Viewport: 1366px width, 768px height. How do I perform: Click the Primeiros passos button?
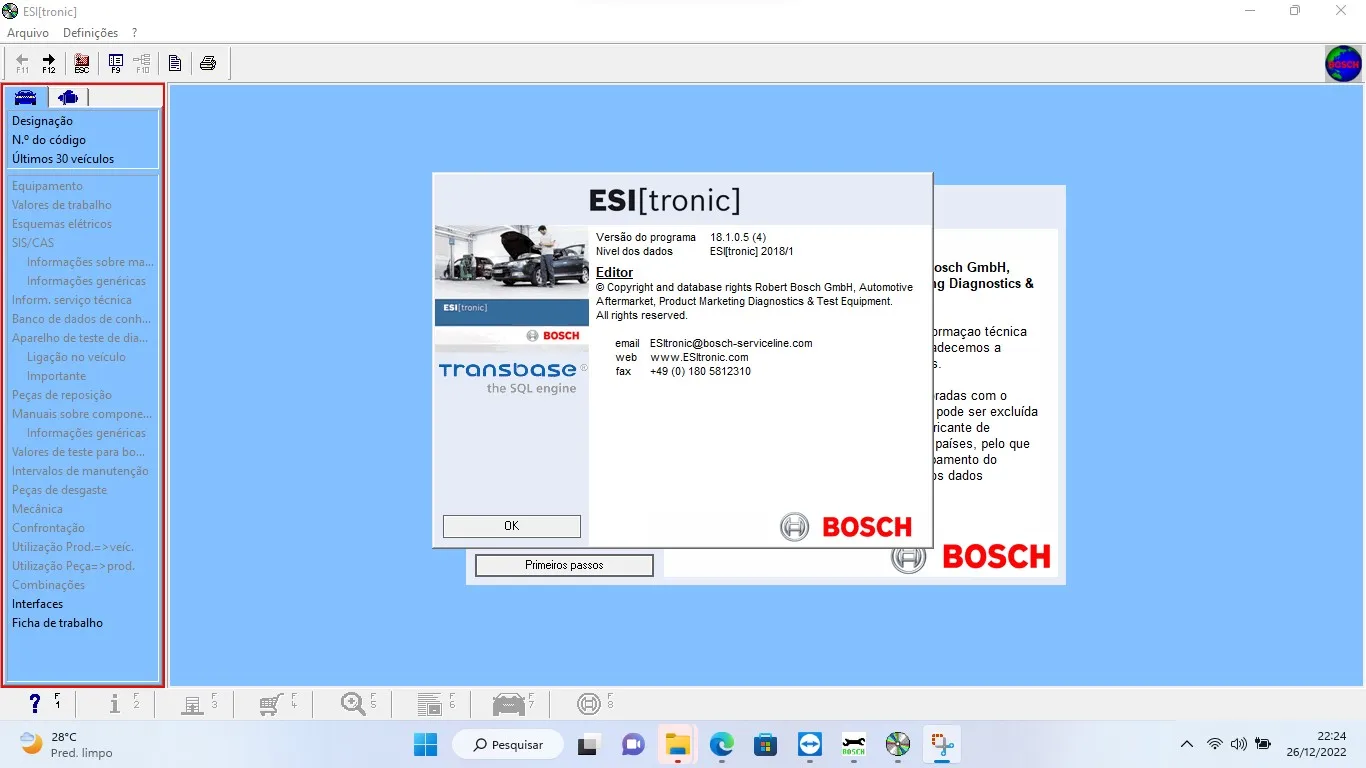click(x=564, y=565)
